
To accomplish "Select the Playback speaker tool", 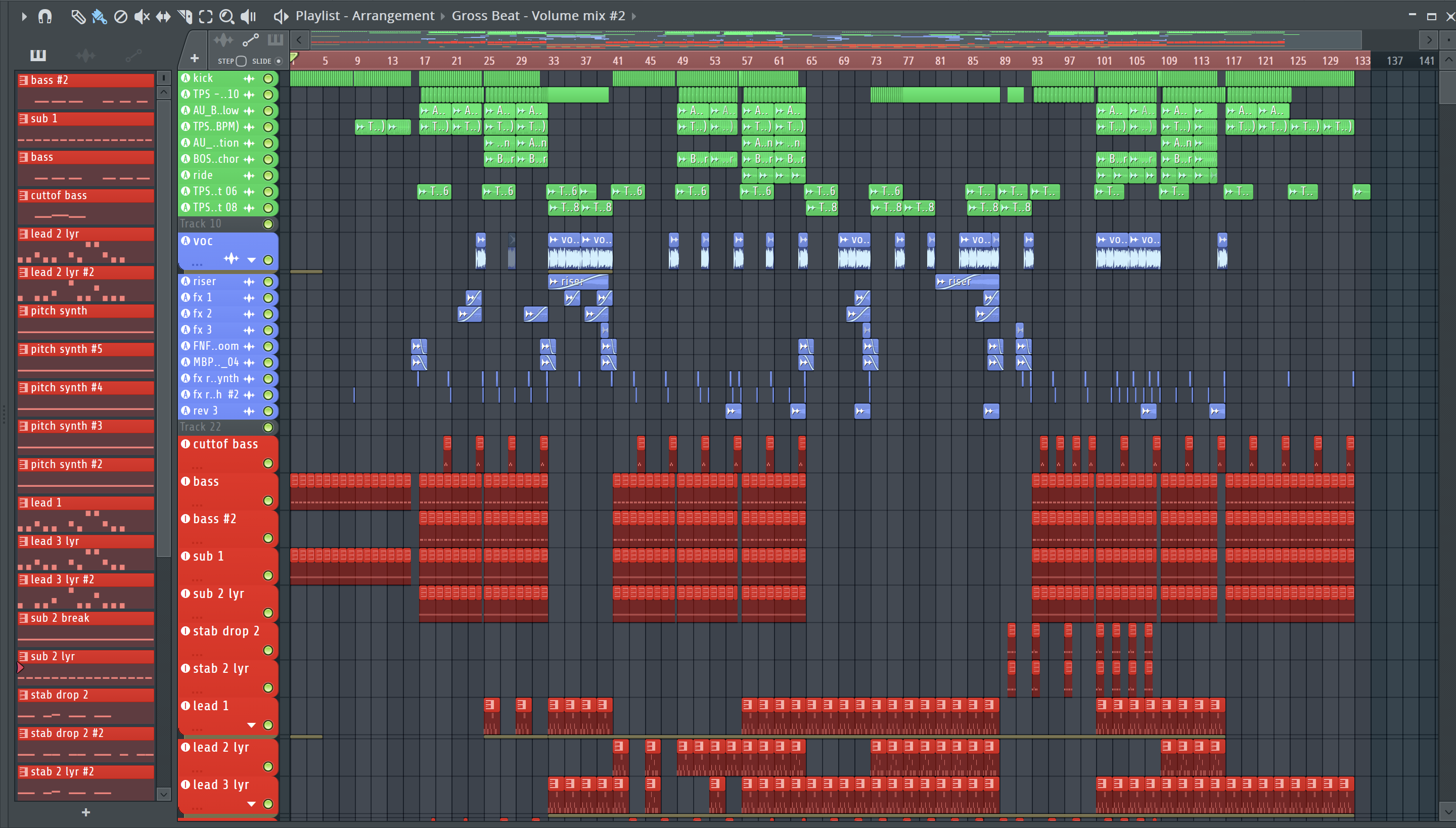I will [x=249, y=17].
